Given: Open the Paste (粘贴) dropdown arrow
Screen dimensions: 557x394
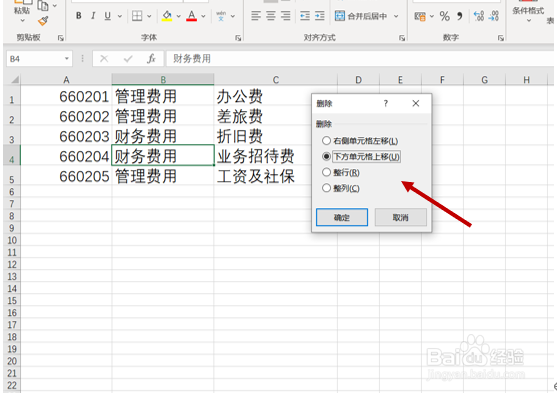Looking at the screenshot, I should pyautogui.click(x=22, y=21).
